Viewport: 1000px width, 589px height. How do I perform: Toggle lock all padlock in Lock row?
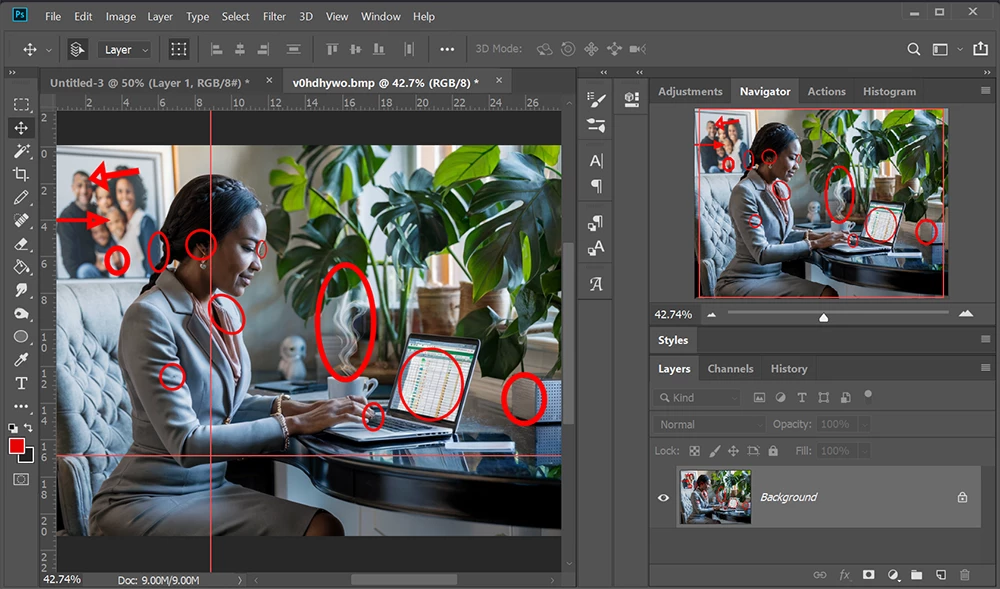coord(773,451)
